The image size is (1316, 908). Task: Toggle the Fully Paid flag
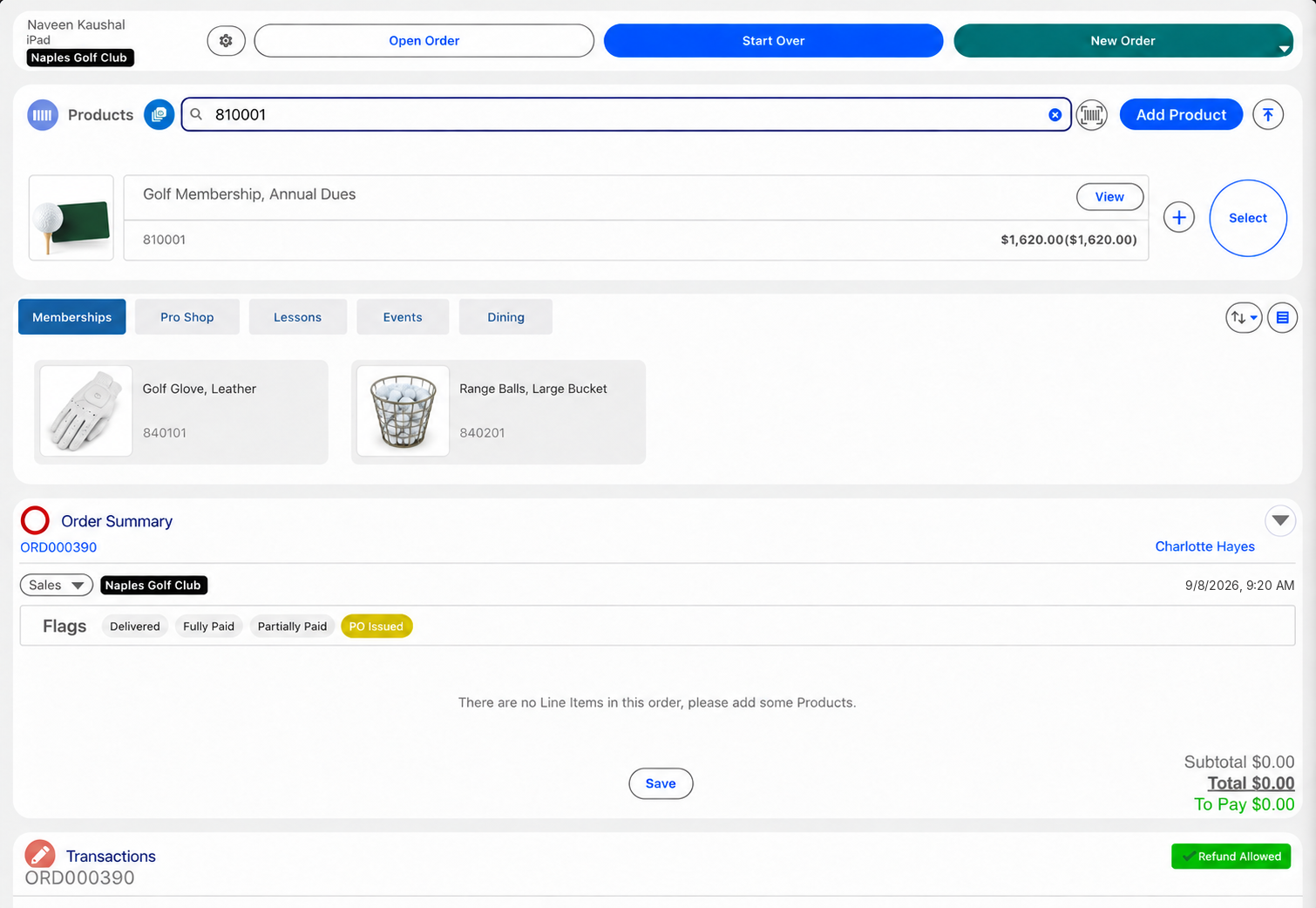click(209, 627)
